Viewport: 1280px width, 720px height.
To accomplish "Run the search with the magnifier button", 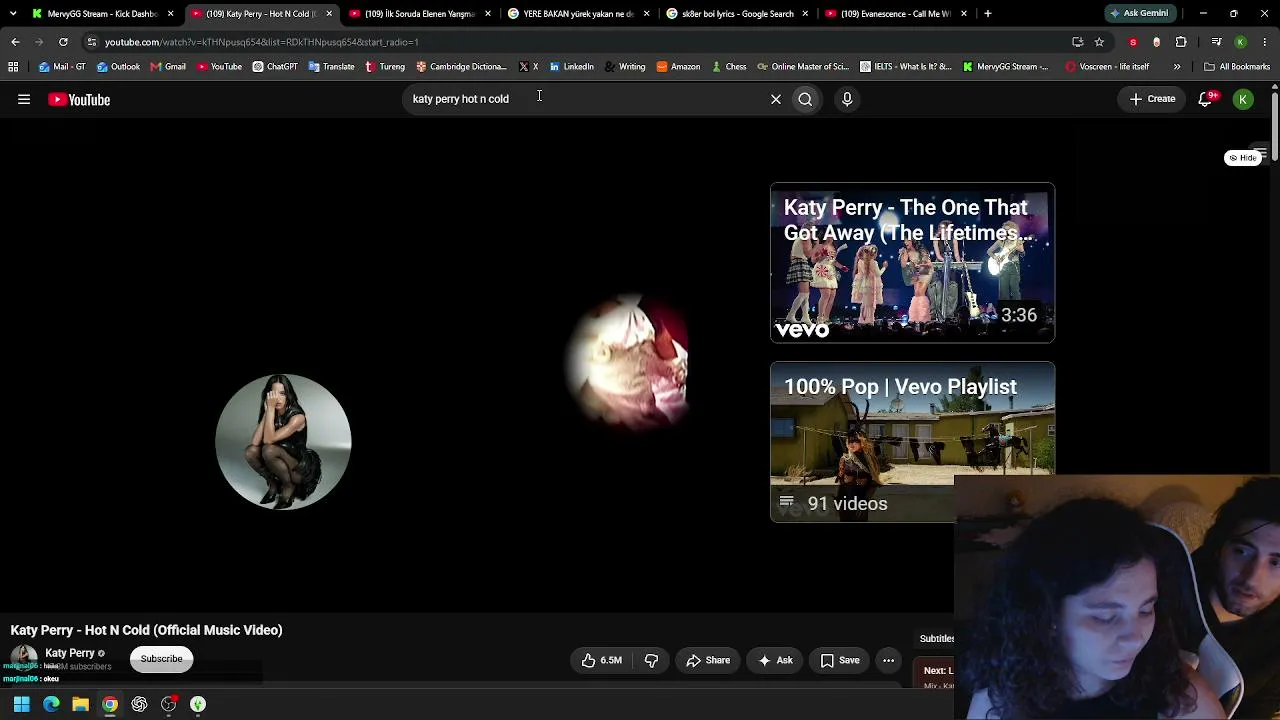I will coord(805,99).
